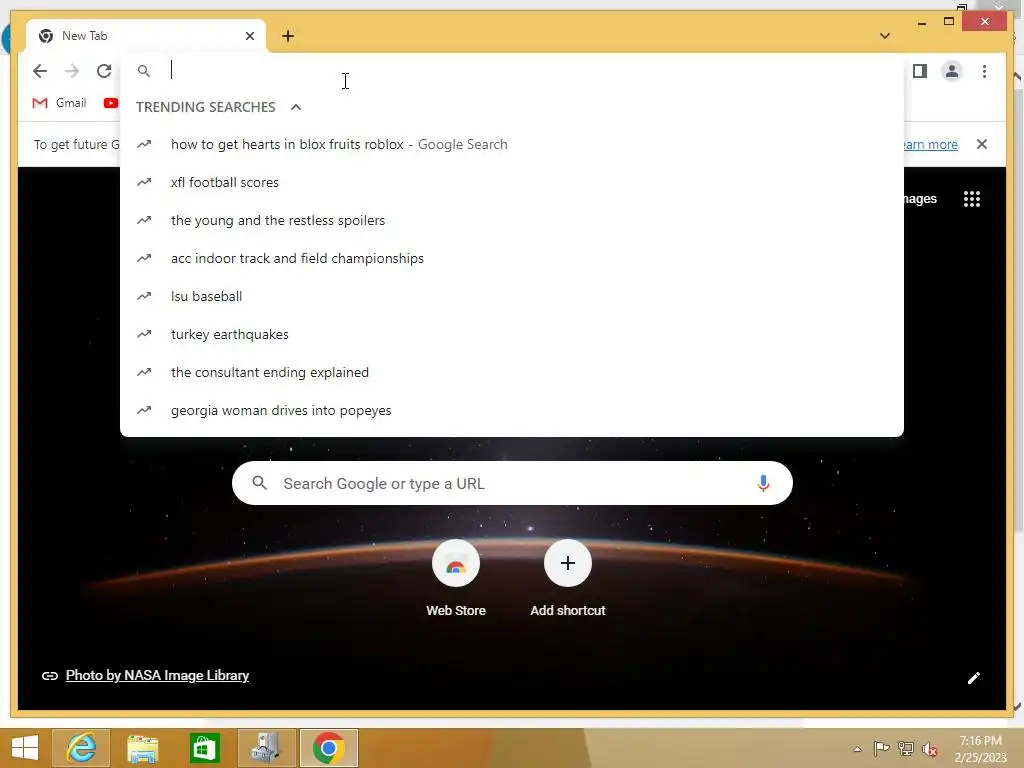Focus the Search Google or type URL box

tap(512, 483)
